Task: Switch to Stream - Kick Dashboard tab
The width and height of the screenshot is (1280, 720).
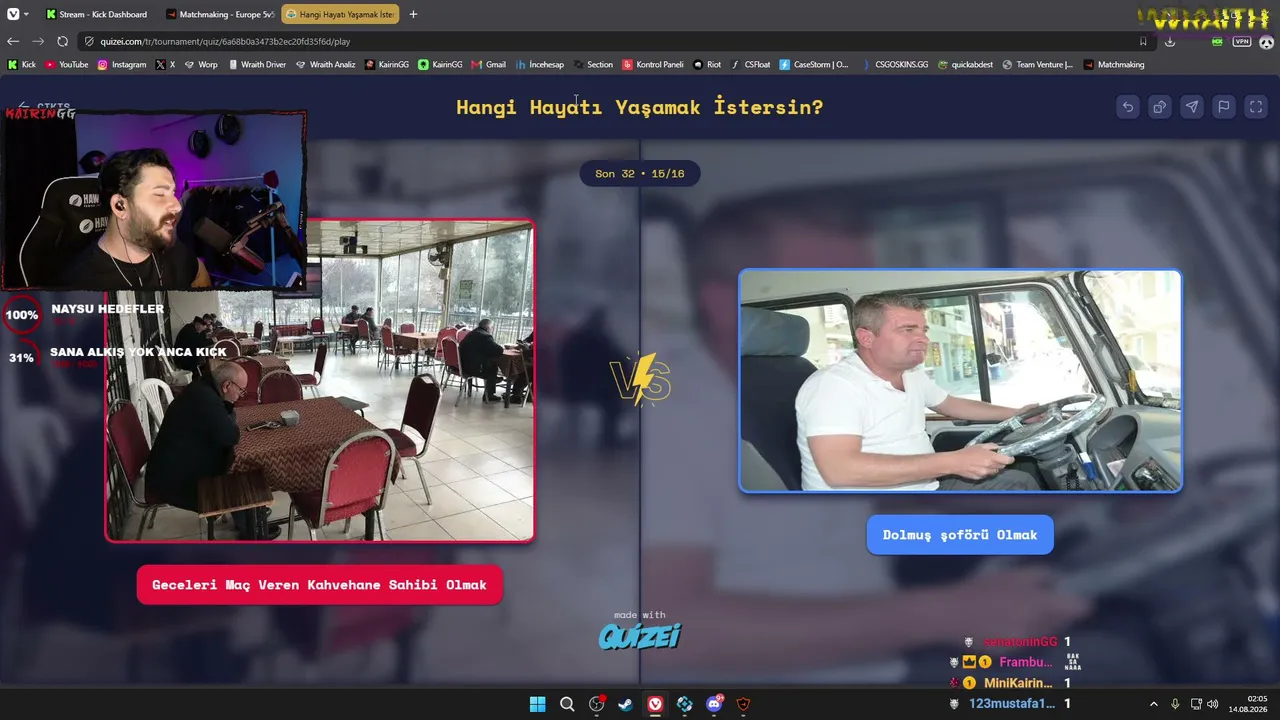Action: click(98, 14)
